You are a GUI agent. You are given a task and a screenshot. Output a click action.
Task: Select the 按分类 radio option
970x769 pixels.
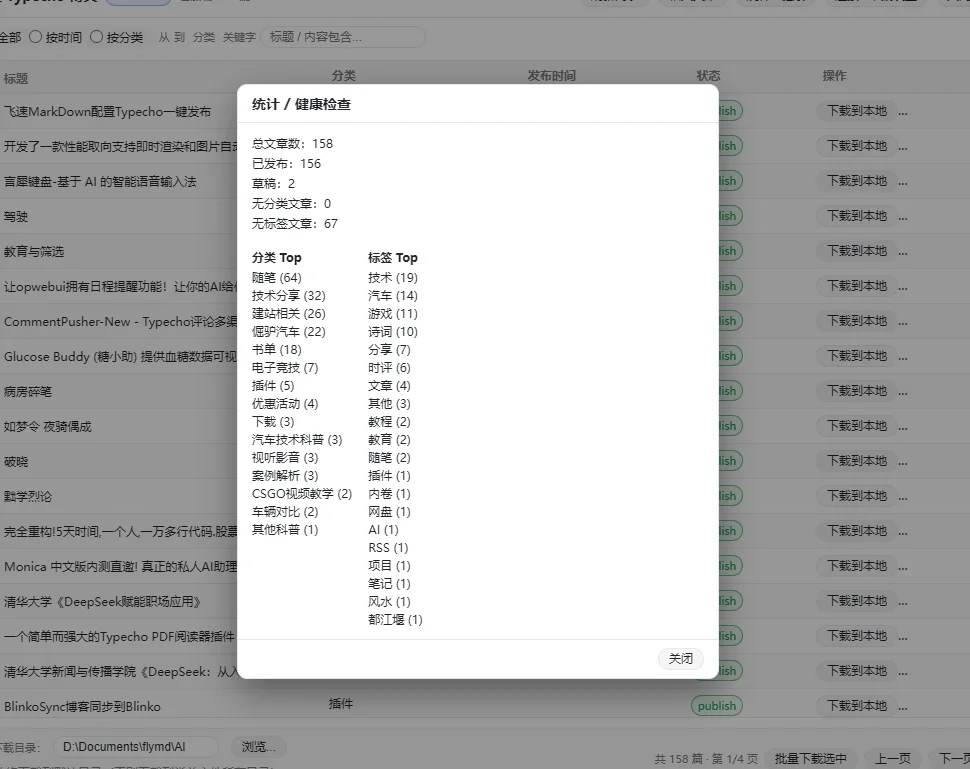(x=97, y=37)
